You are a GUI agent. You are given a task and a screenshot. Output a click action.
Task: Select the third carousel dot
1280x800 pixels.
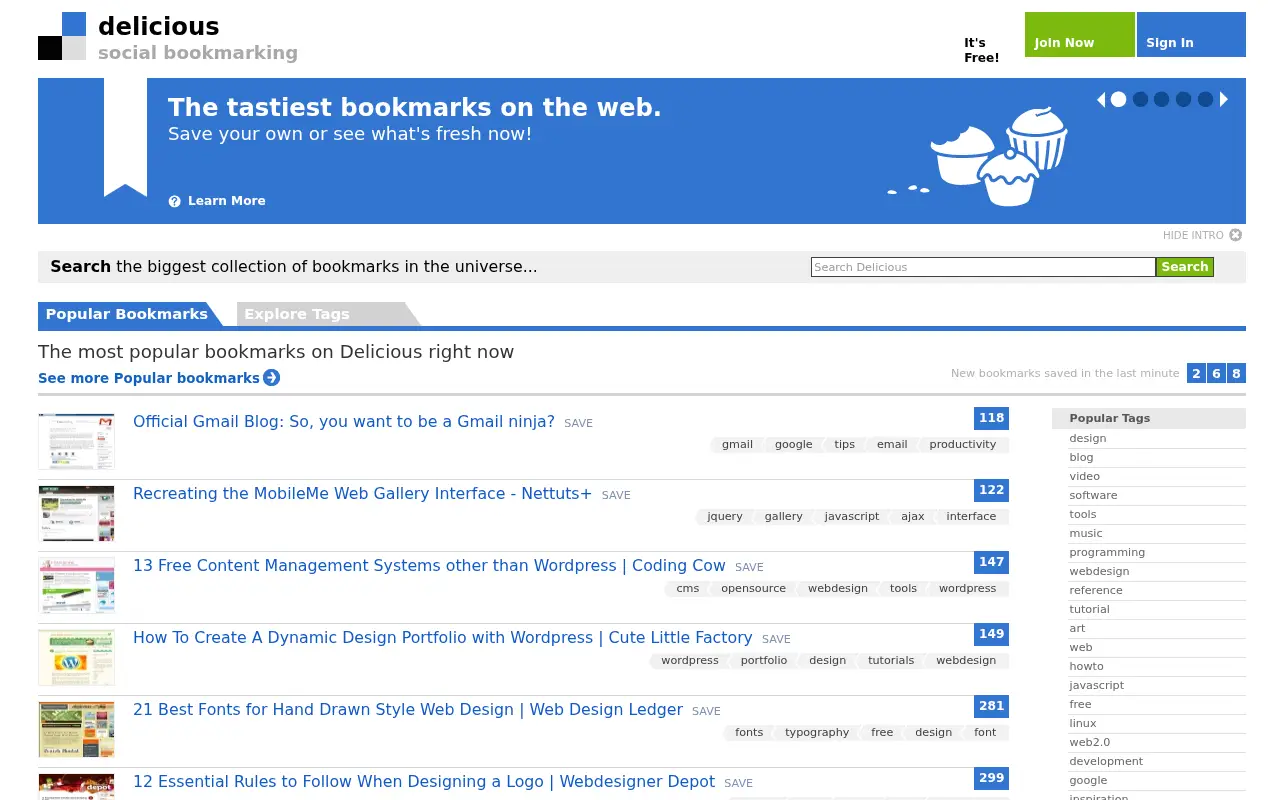pyautogui.click(x=1161, y=99)
